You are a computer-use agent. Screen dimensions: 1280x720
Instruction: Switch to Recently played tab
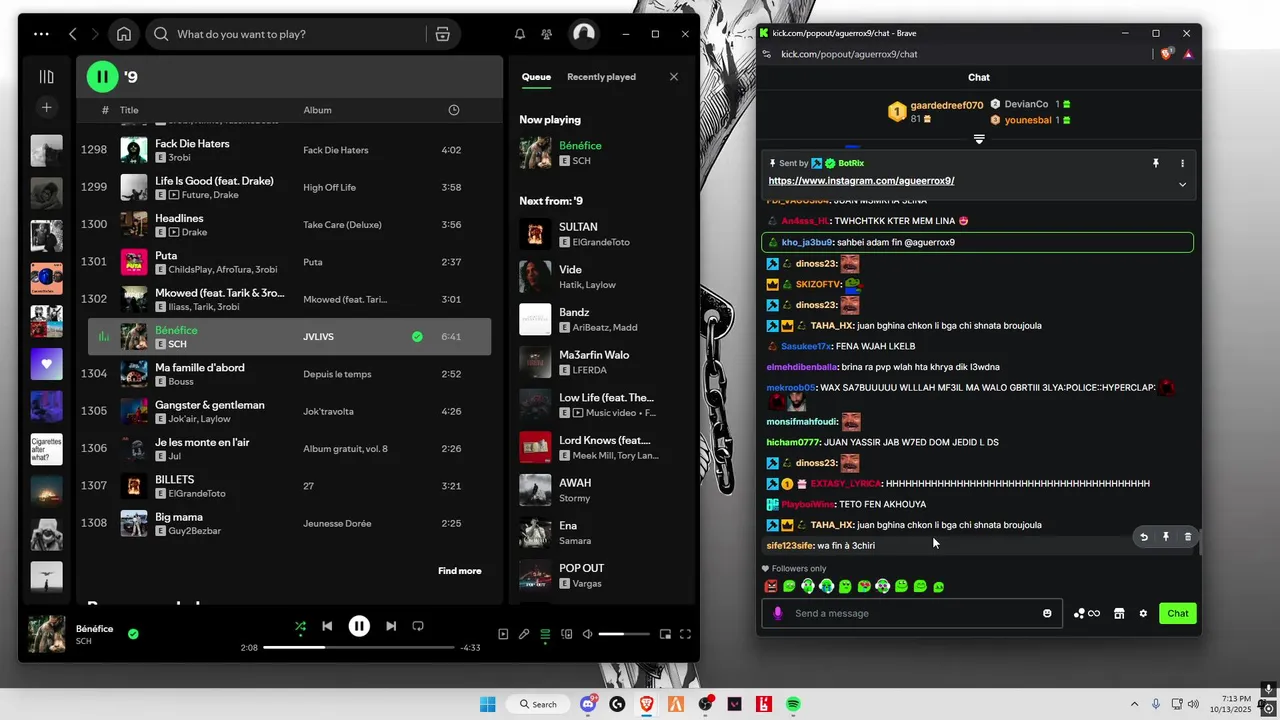click(601, 77)
